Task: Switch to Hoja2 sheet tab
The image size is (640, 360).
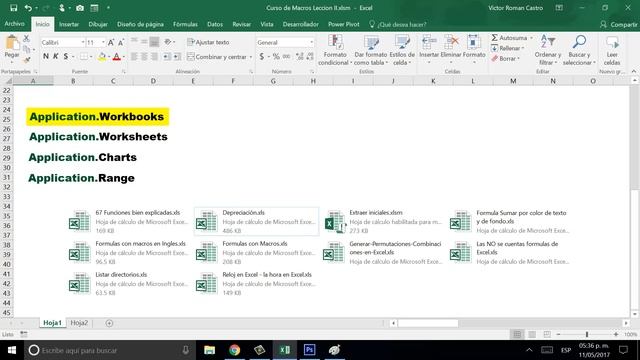Action: coord(79,323)
